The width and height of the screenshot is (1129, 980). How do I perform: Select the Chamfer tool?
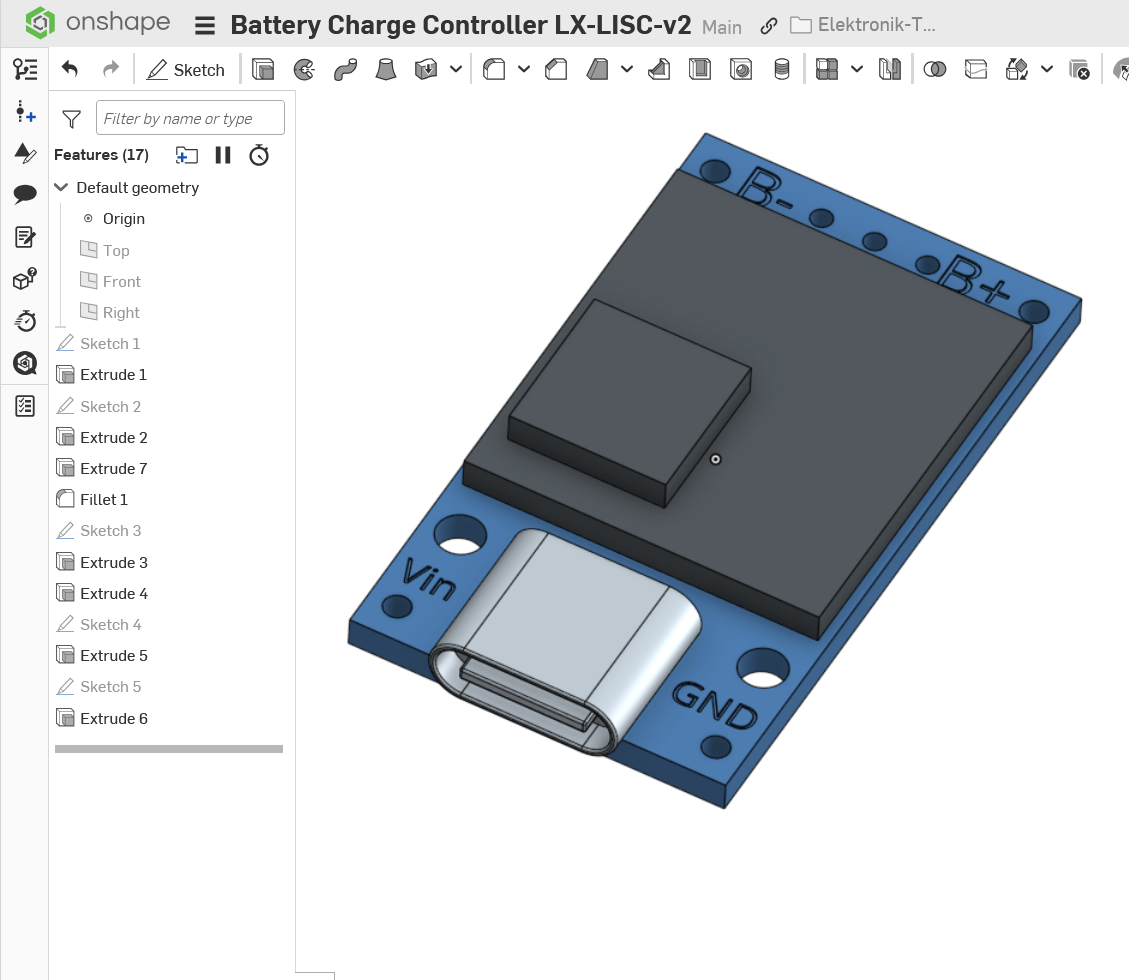556,70
